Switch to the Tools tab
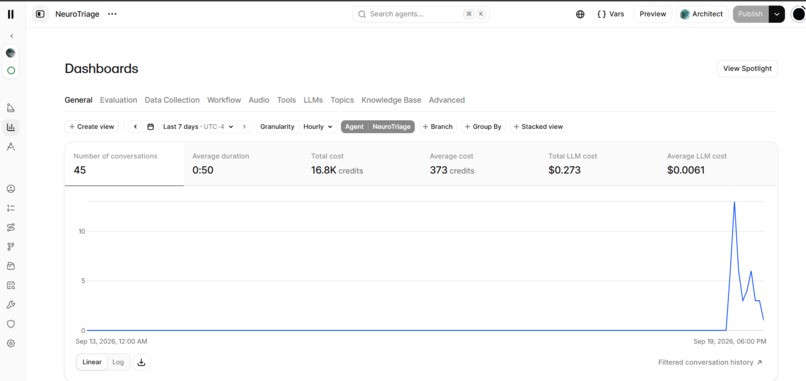 click(286, 100)
